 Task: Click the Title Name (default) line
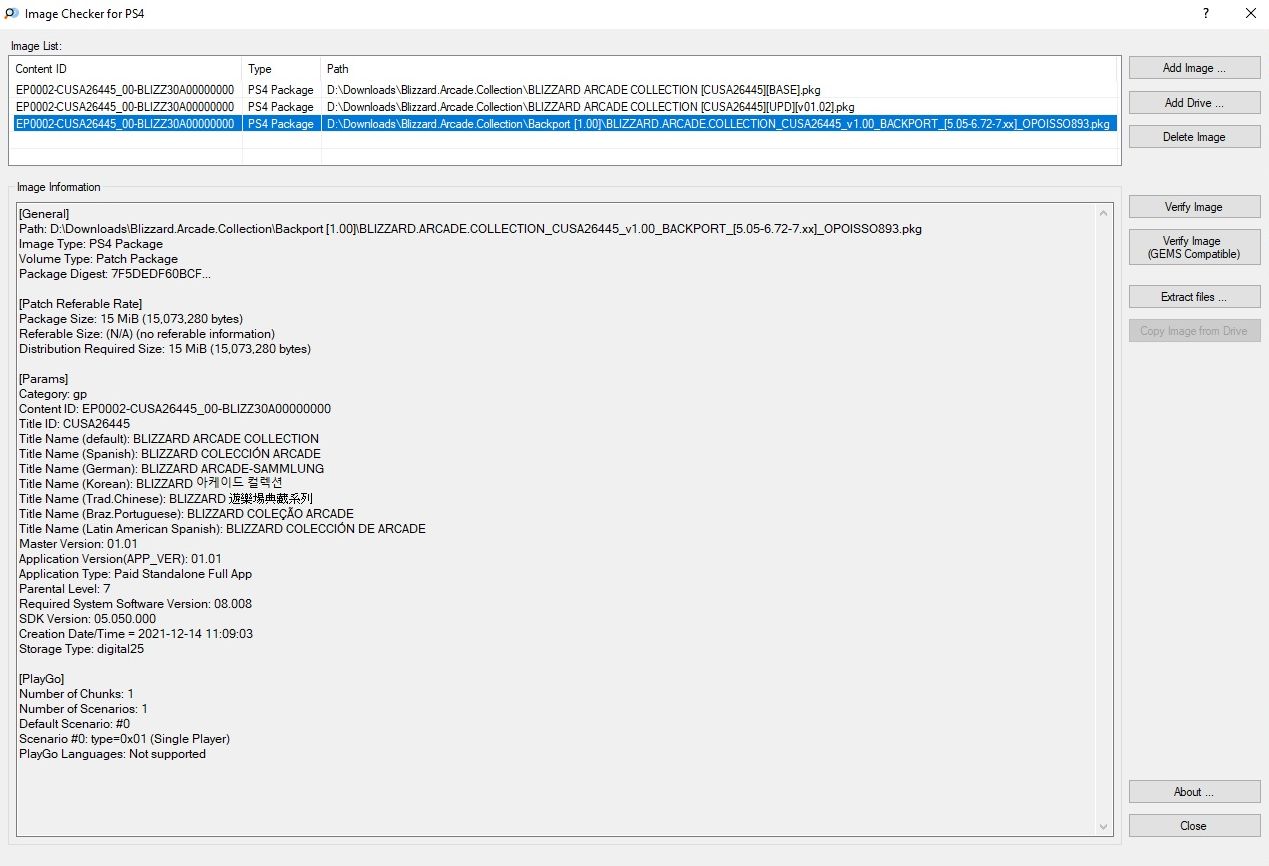tap(169, 439)
